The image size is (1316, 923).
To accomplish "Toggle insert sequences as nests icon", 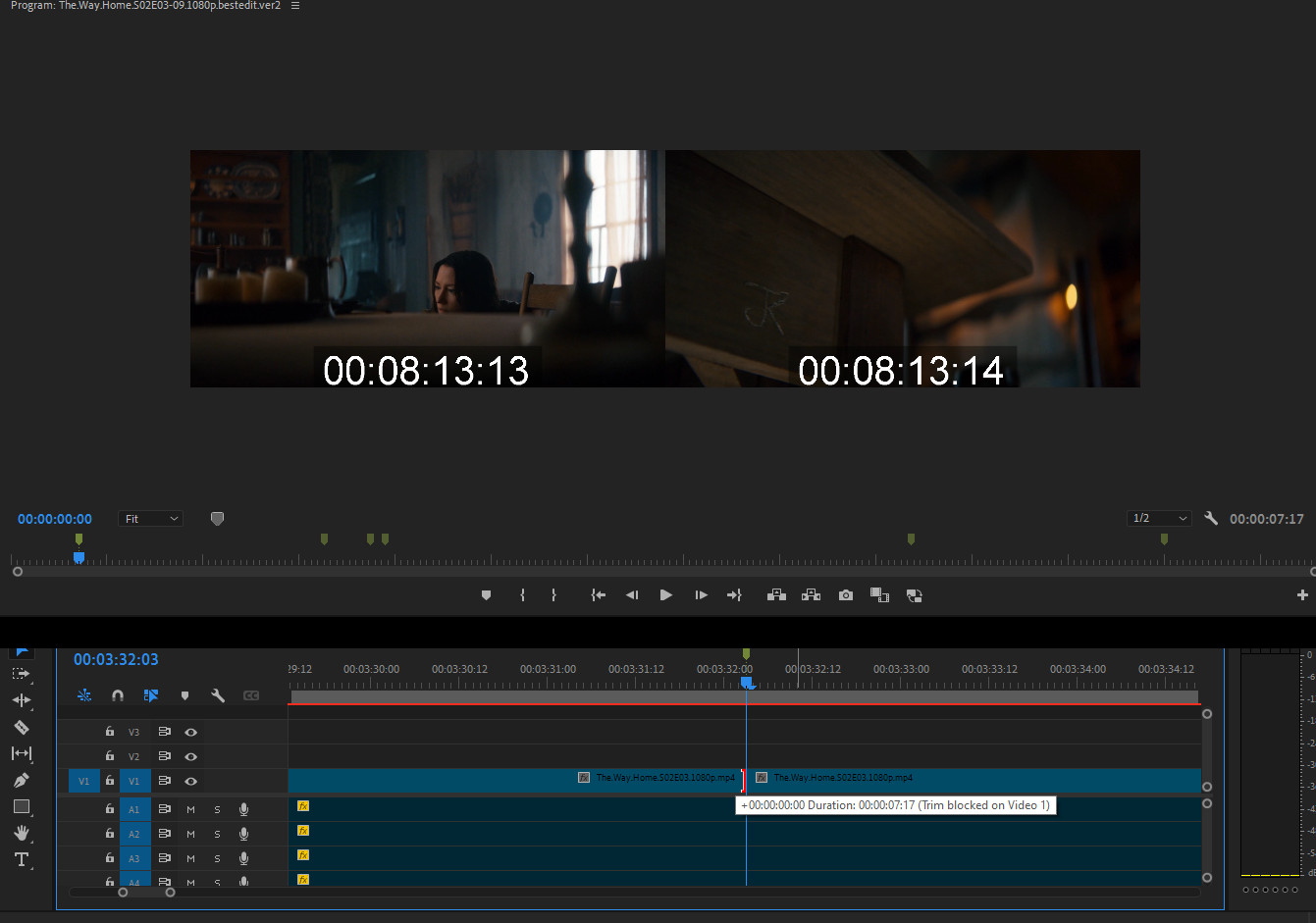I will [84, 695].
